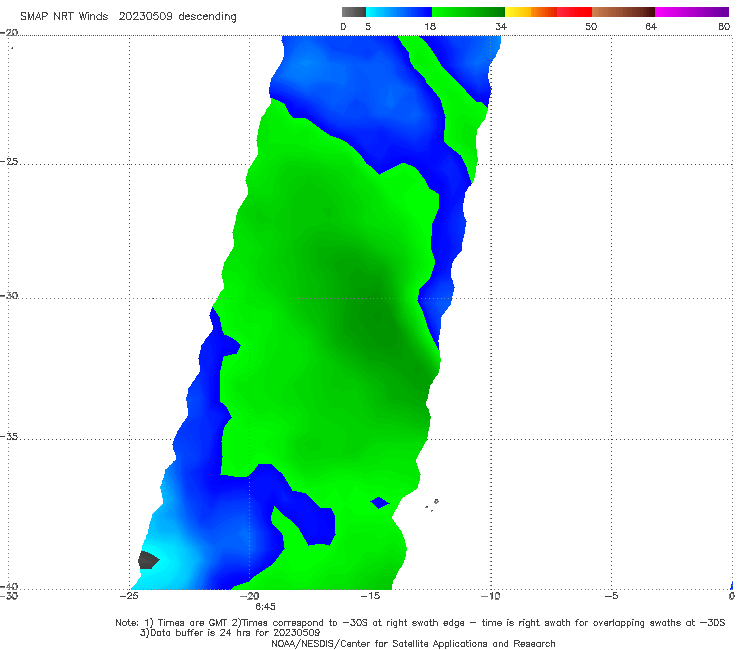The width and height of the screenshot is (740, 650).
Task: Click the longitude axis label '-25'
Action: point(129,596)
